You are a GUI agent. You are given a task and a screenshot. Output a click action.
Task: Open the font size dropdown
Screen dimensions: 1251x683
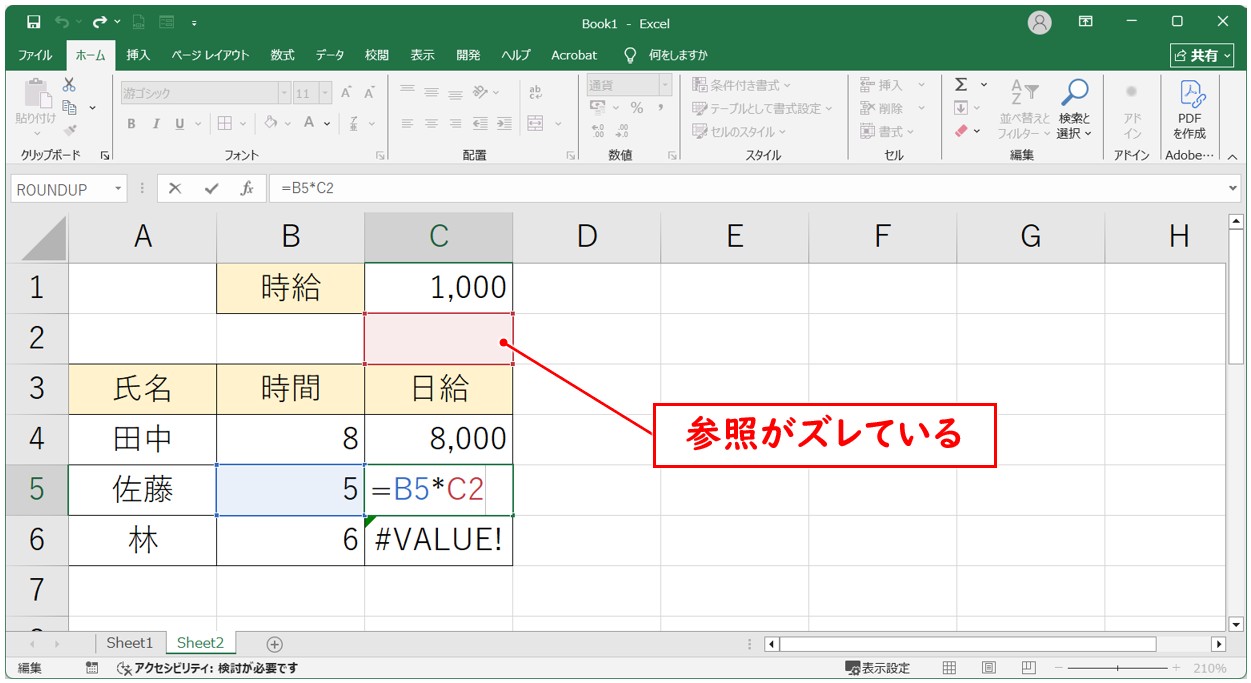coord(326,92)
